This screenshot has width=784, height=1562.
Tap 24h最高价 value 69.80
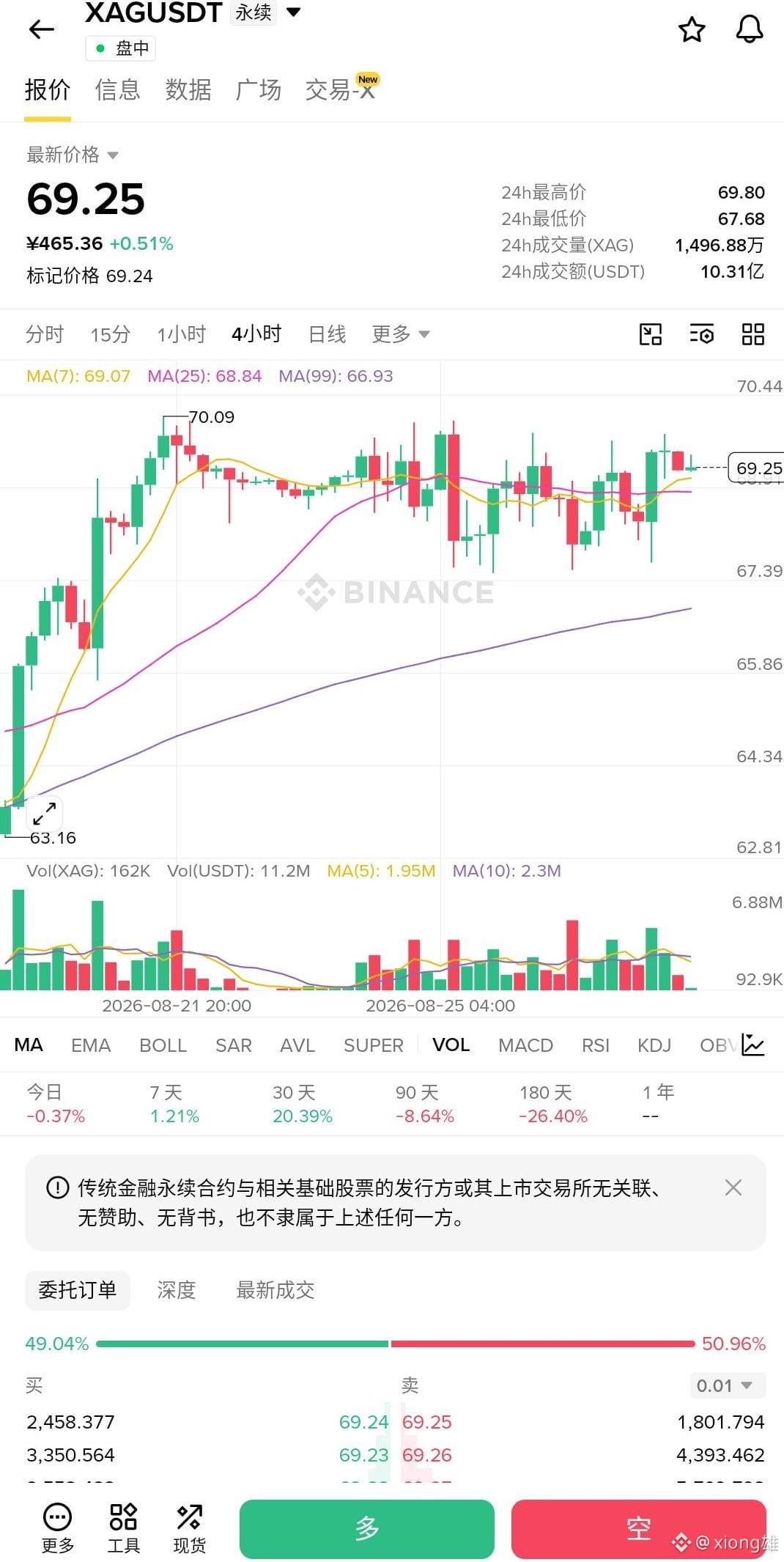pyautogui.click(x=741, y=193)
